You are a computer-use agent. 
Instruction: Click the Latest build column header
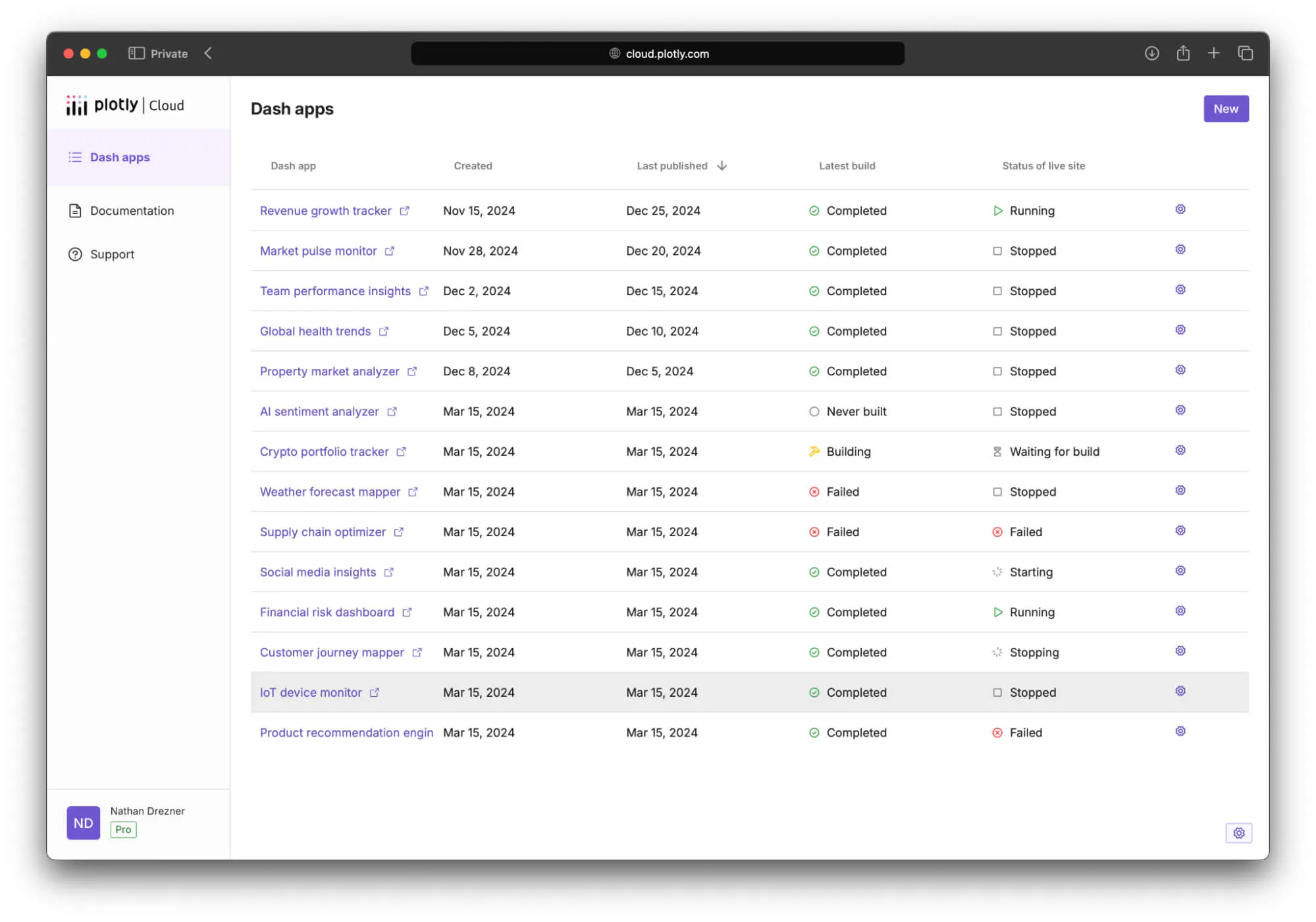click(847, 166)
